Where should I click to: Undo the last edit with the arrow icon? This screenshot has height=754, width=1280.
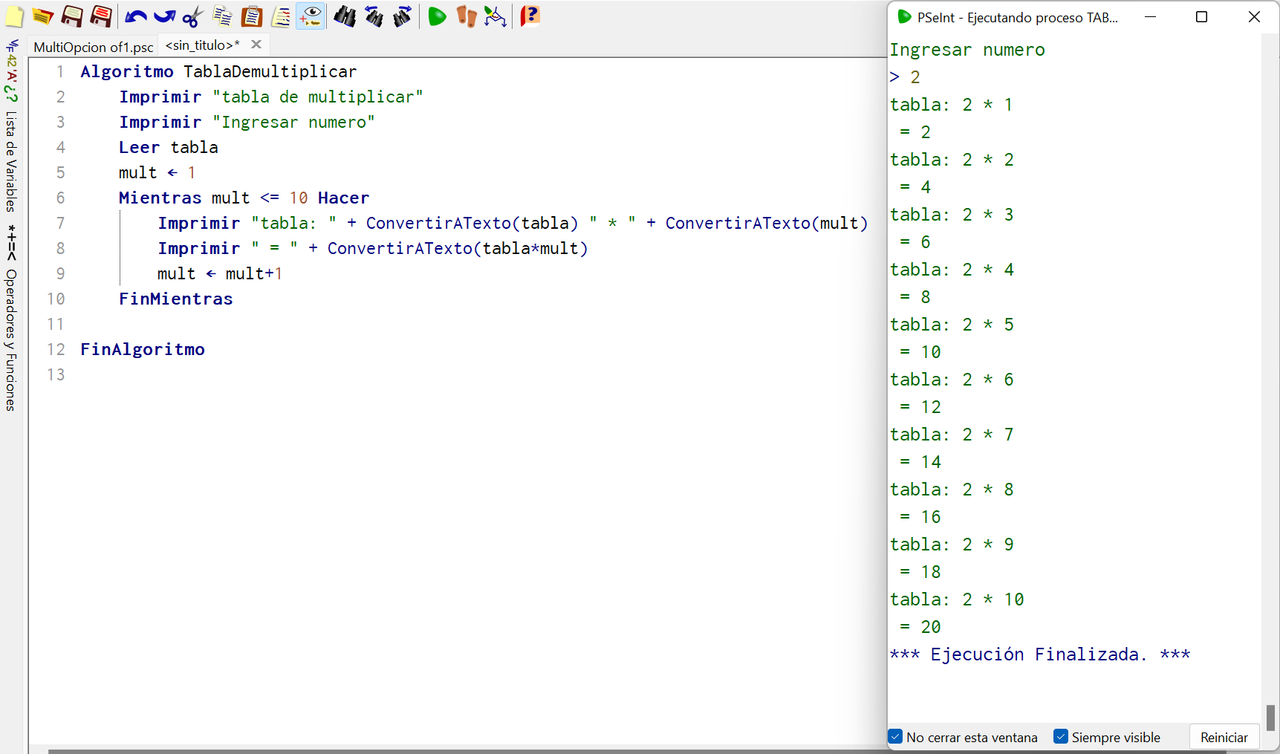(136, 16)
